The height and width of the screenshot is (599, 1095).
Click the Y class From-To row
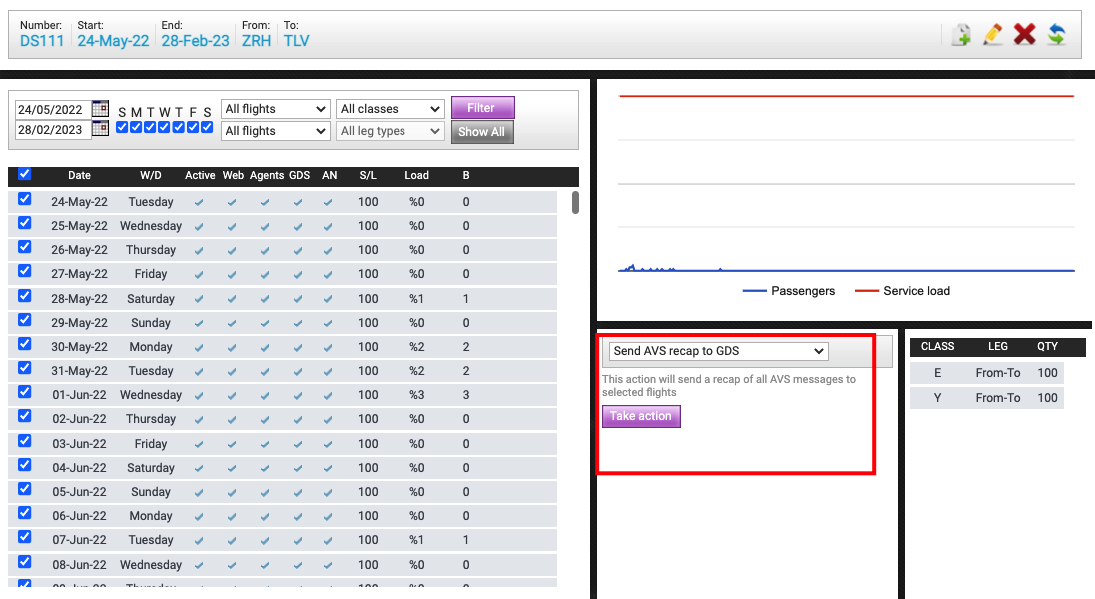point(987,398)
